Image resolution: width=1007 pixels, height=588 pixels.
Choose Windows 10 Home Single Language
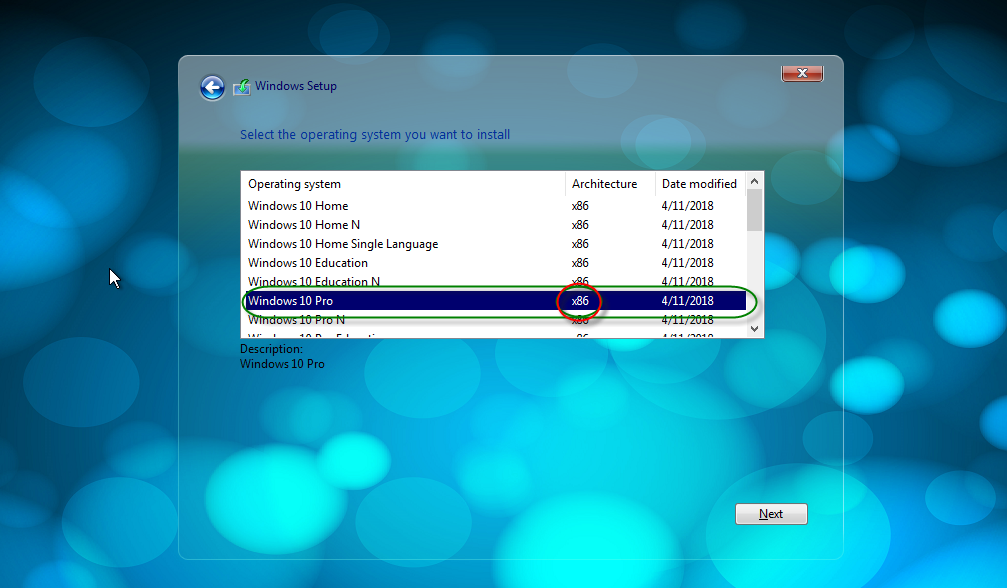343,244
